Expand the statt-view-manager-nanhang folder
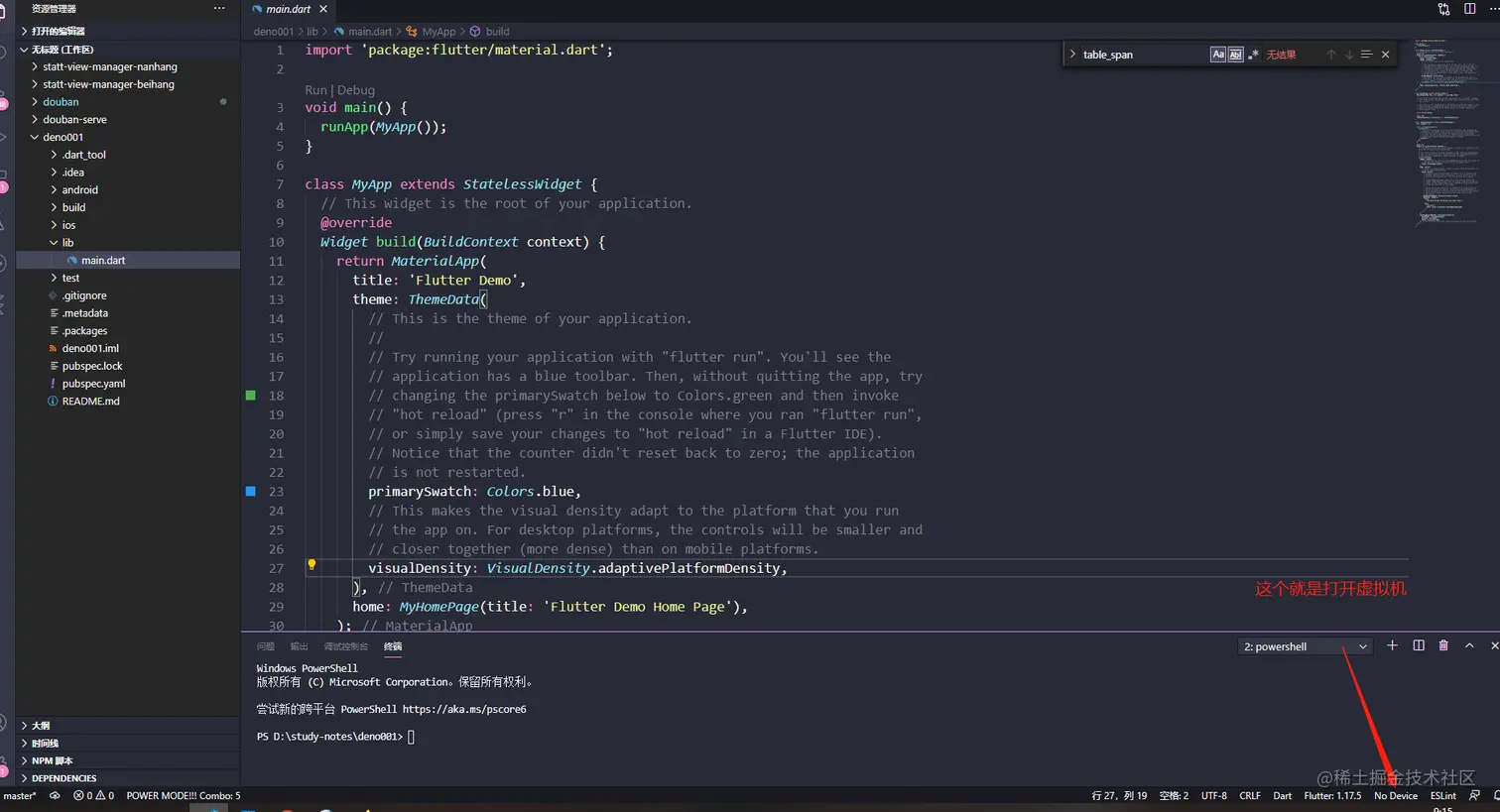 (x=128, y=66)
